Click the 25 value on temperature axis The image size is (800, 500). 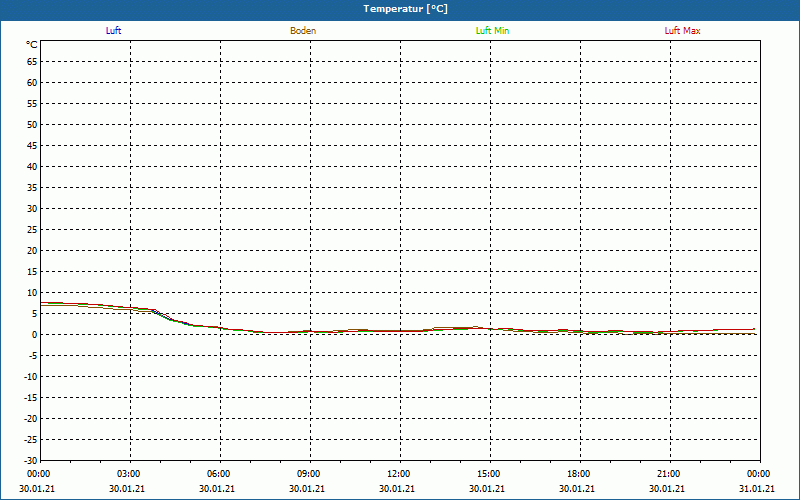pyautogui.click(x=32, y=230)
